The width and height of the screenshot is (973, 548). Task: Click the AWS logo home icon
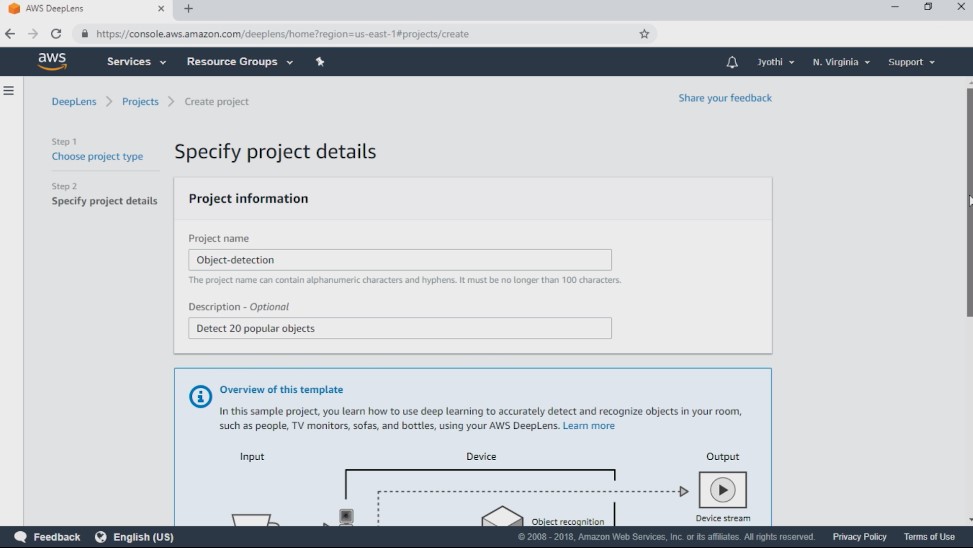point(52,61)
